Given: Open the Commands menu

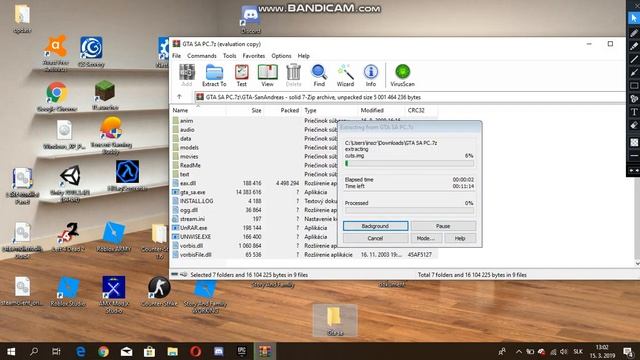Looking at the screenshot, I should click(x=202, y=56).
